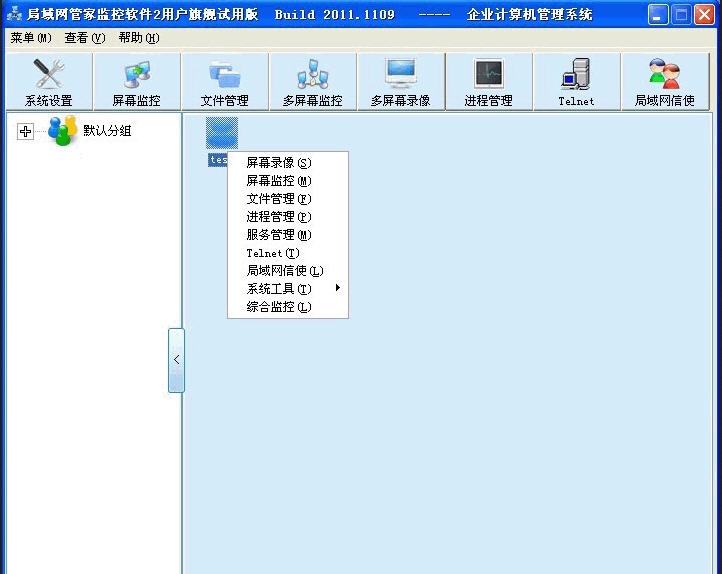722x574 pixels.
Task: Open the 查看(V) menu
Action: pos(85,38)
